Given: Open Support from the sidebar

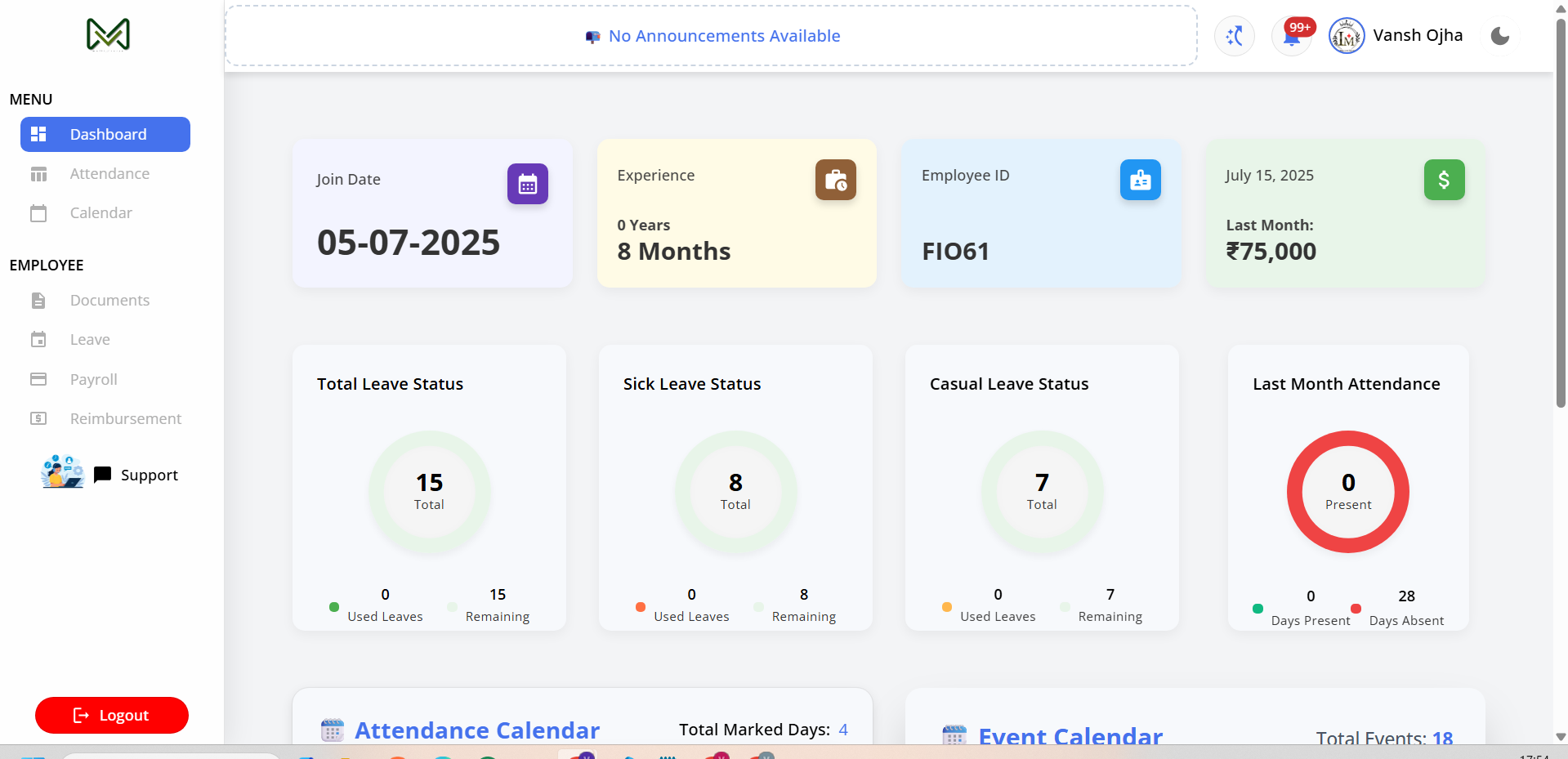Looking at the screenshot, I should (150, 475).
